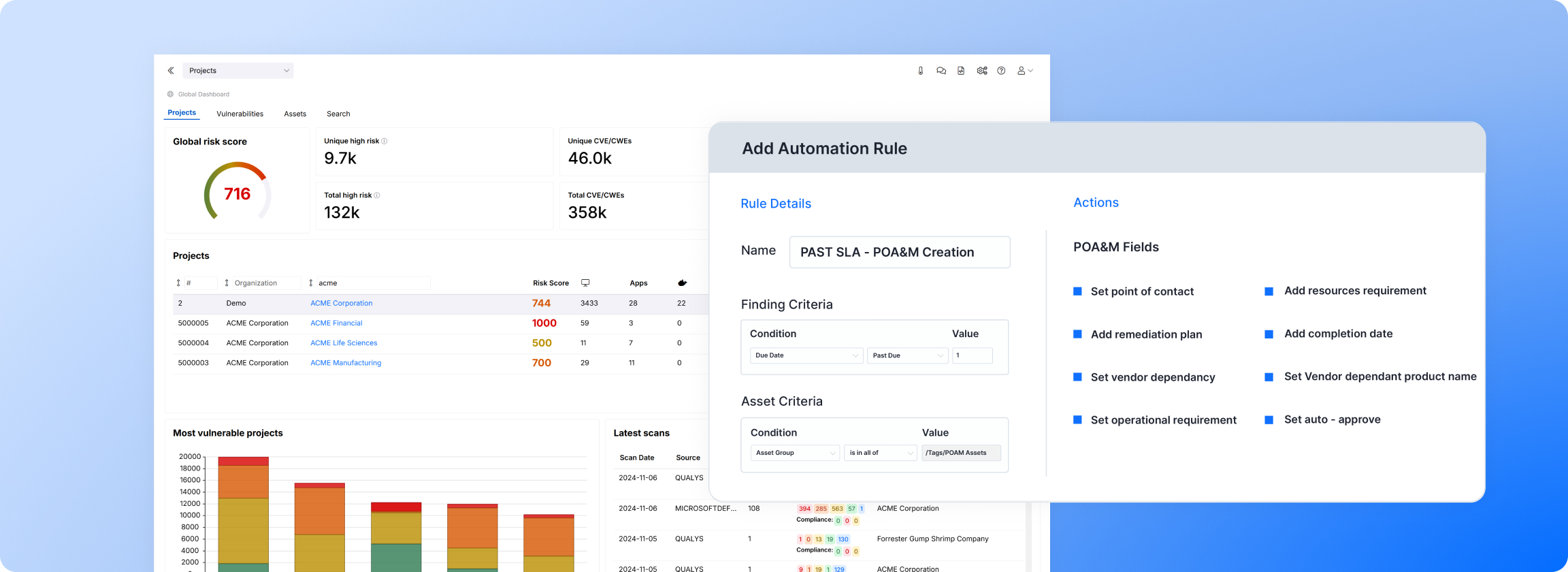
Task: Open the Projects dropdown in header
Action: (238, 71)
